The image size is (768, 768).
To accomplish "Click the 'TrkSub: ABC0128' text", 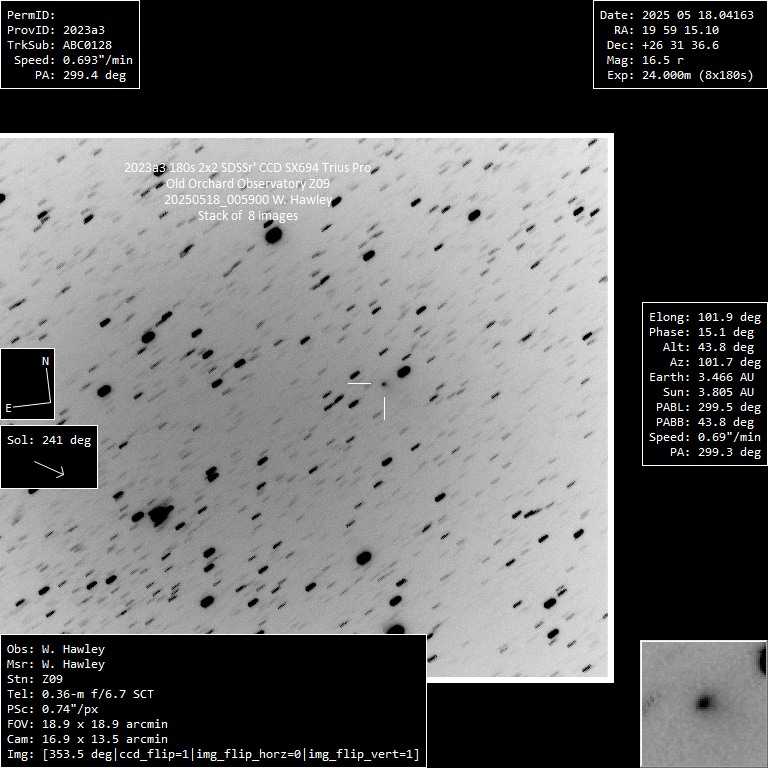I will tap(59, 45).
